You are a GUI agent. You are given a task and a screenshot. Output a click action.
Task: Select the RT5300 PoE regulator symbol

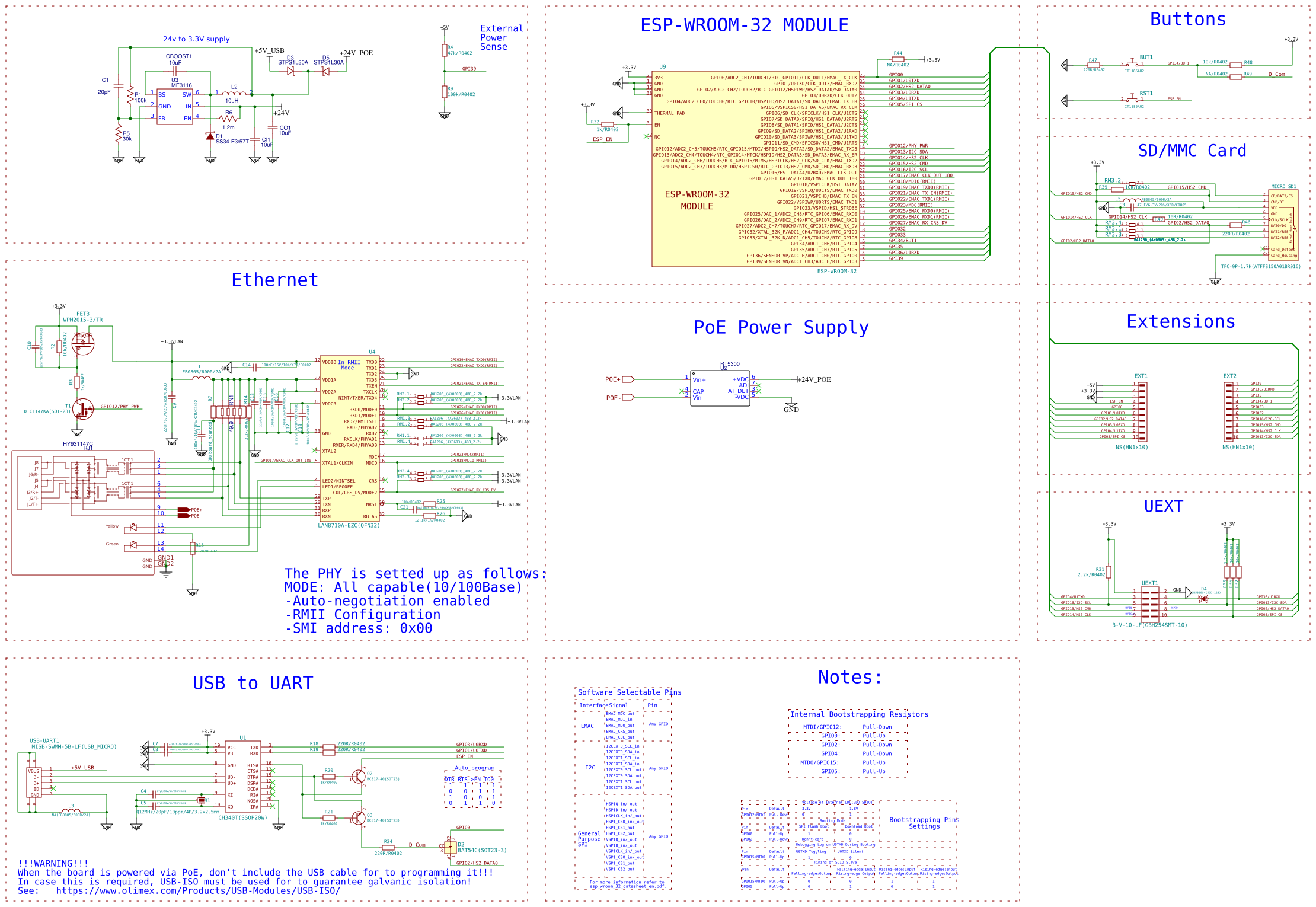click(720, 388)
